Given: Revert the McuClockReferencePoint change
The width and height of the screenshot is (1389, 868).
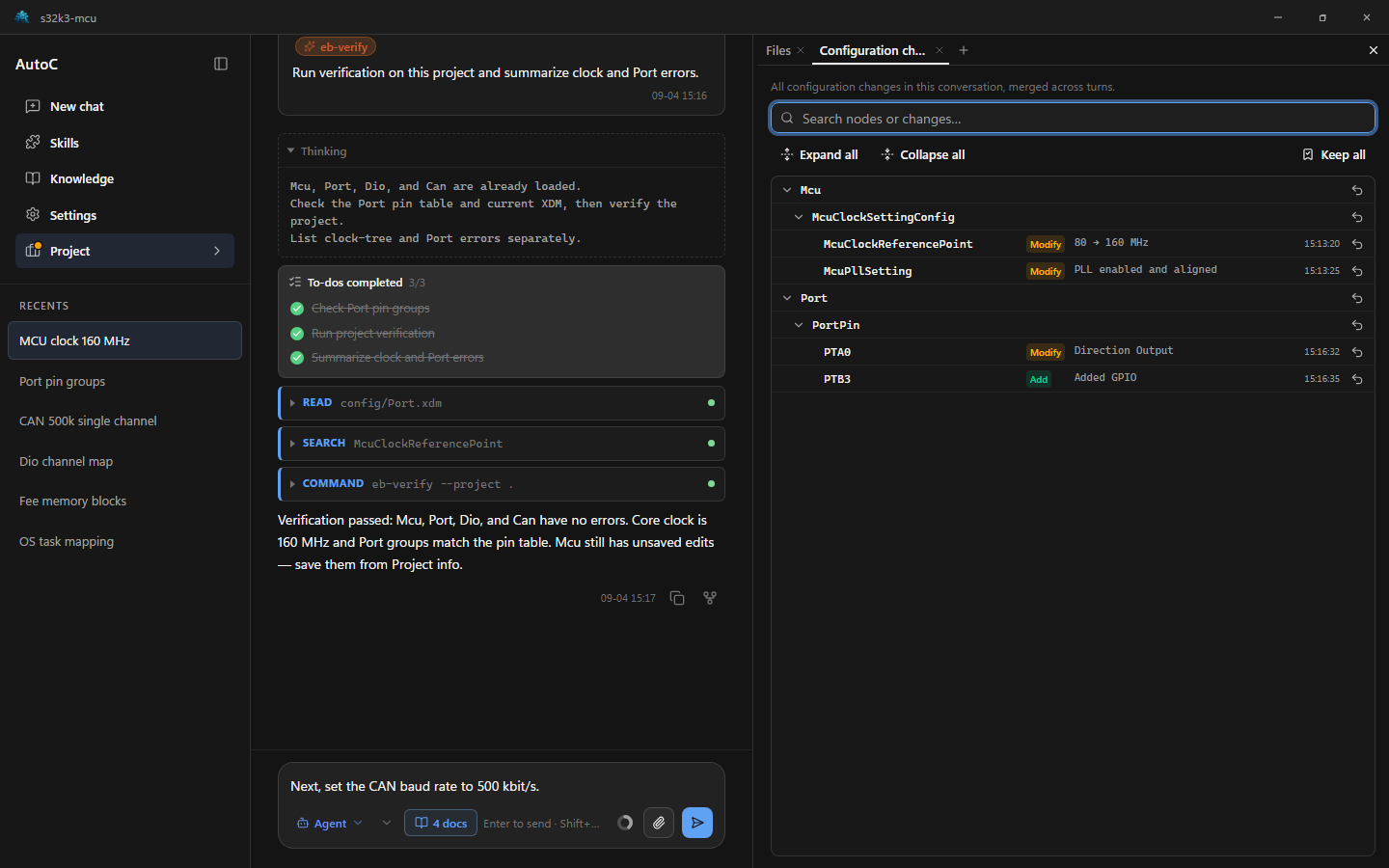Looking at the screenshot, I should coord(1357,244).
